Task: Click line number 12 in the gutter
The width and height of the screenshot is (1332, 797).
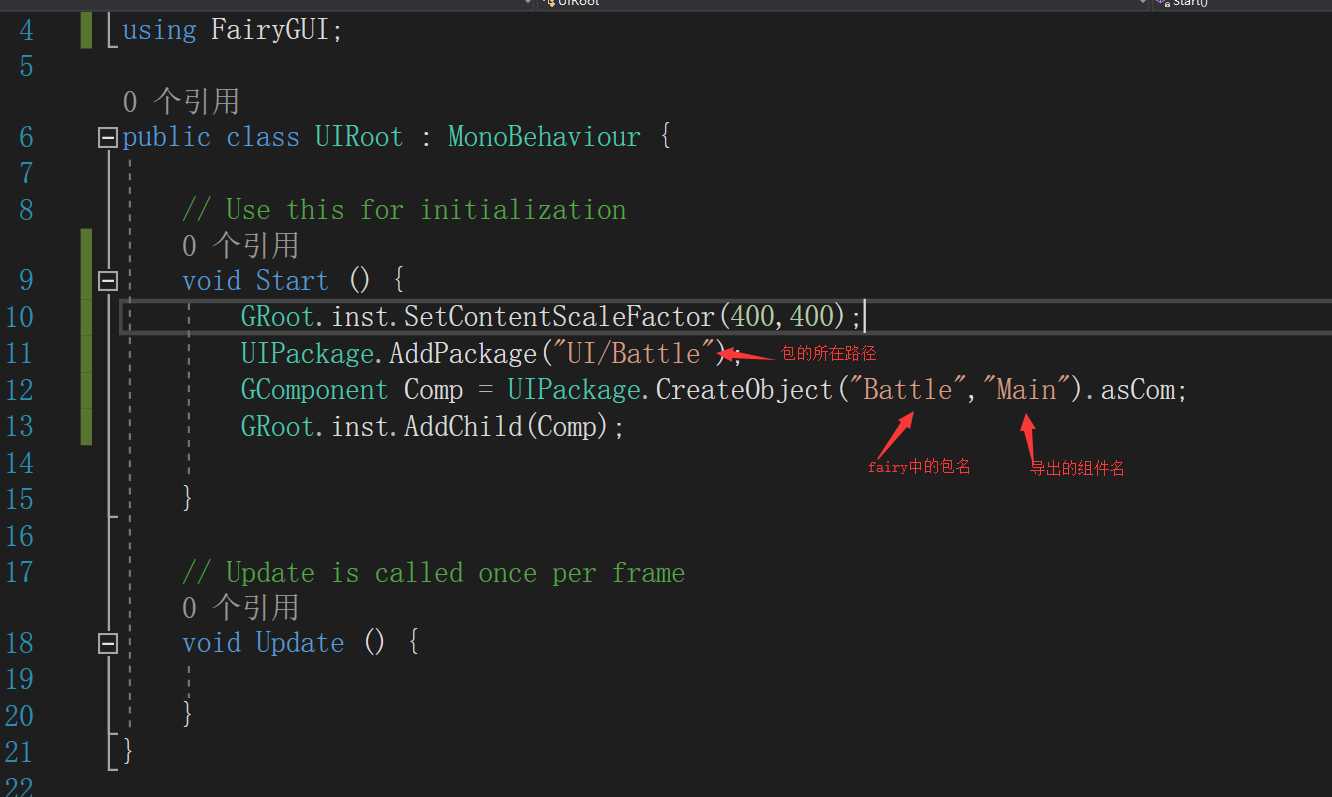Action: 18,389
